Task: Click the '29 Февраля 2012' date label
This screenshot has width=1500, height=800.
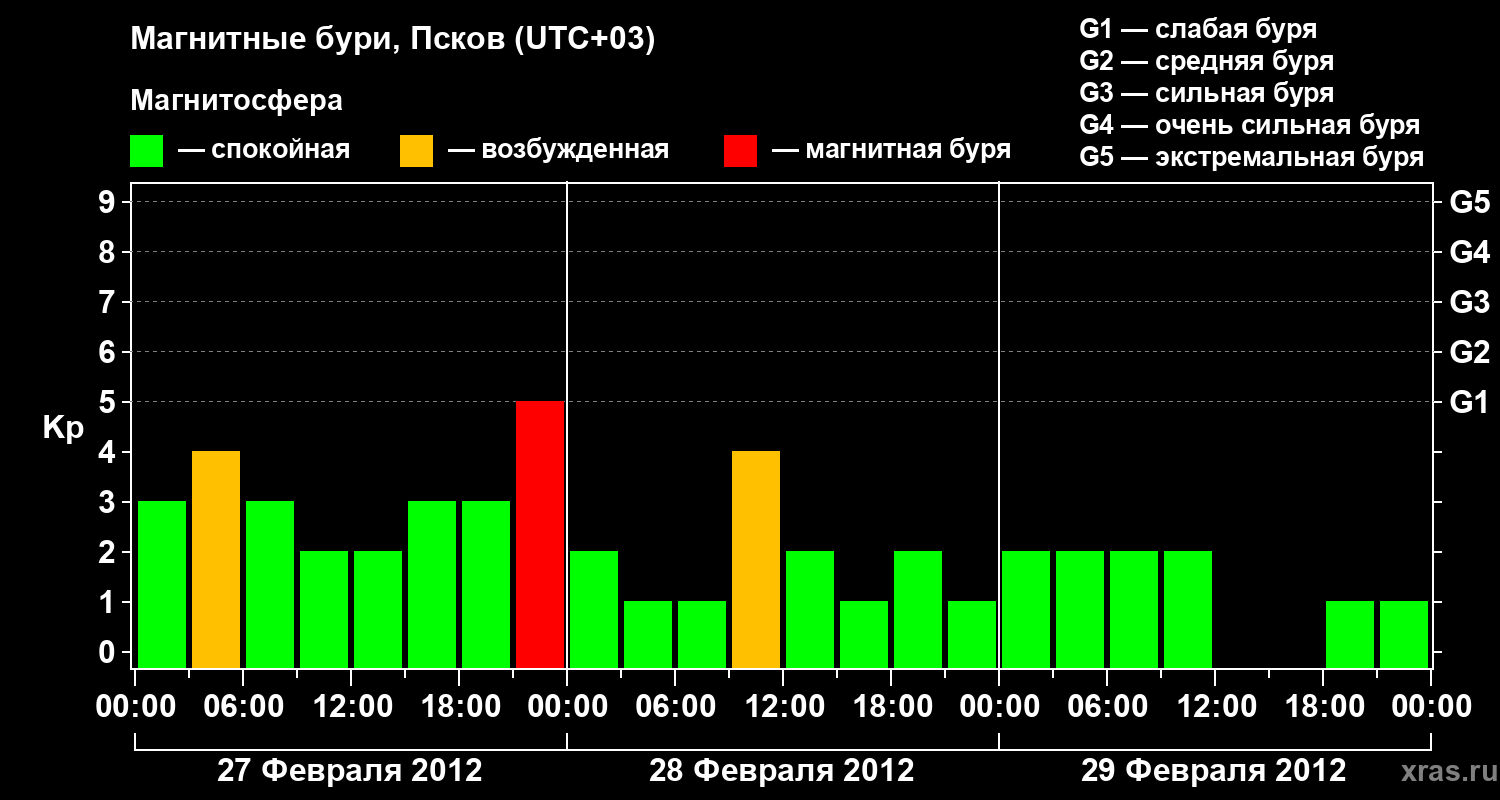Action: click(x=1214, y=771)
